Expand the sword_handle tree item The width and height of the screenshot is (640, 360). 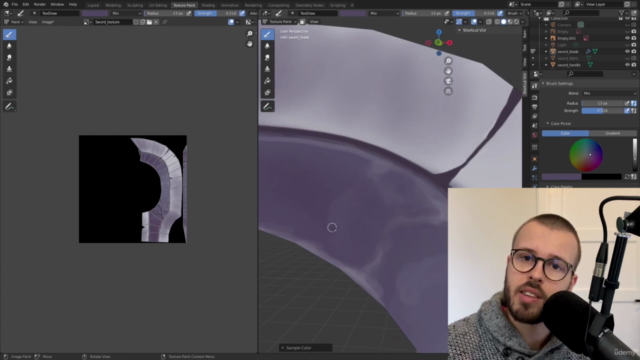546,65
